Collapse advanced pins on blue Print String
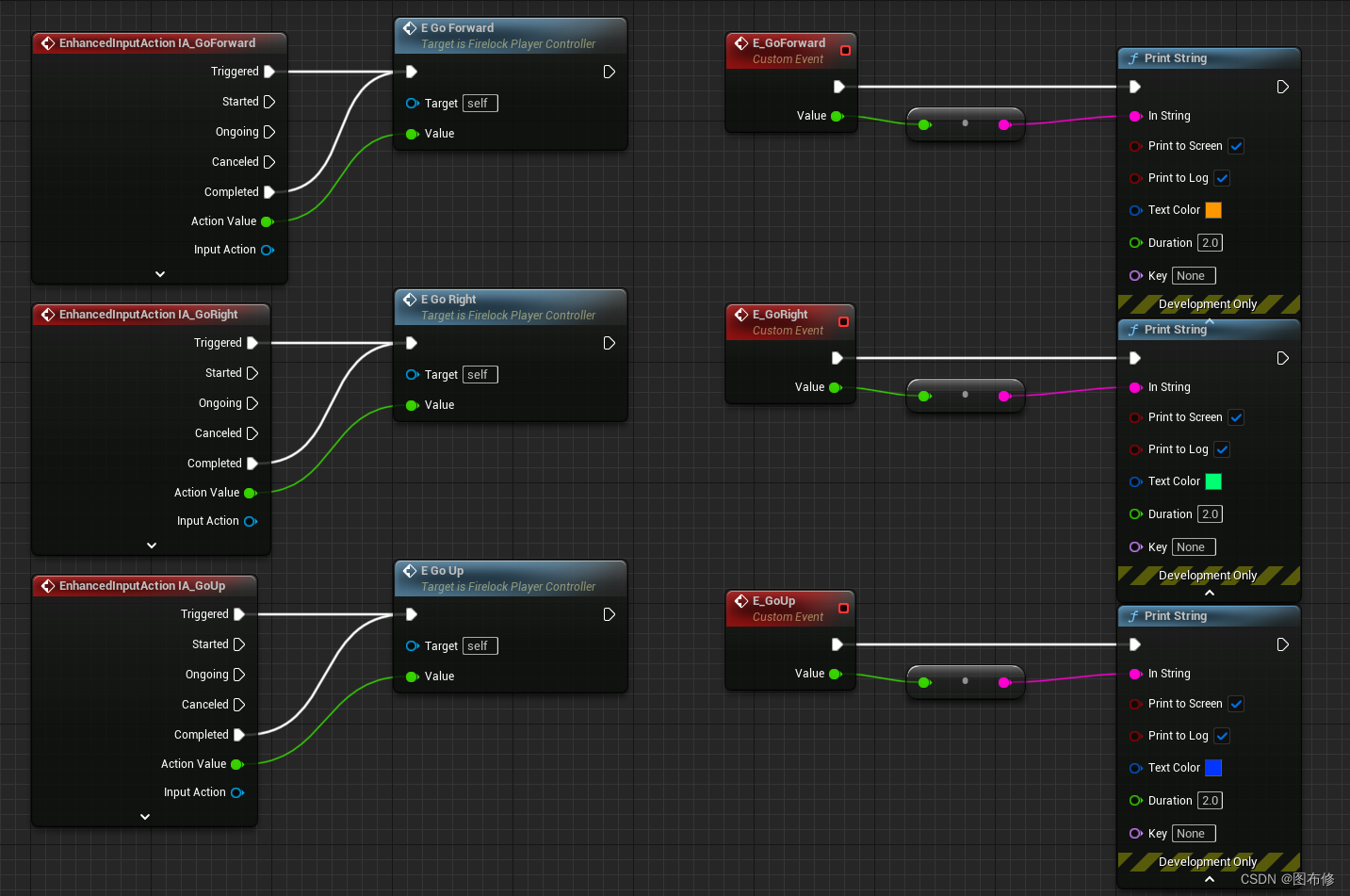The width and height of the screenshot is (1350, 896). pyautogui.click(x=1210, y=879)
